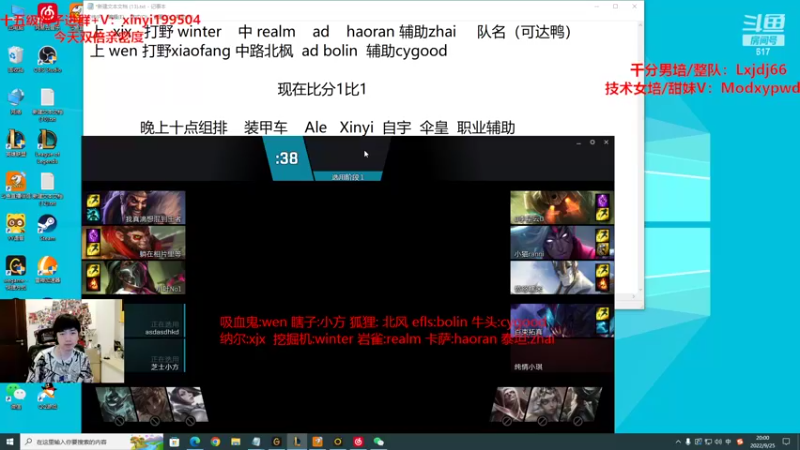Viewport: 800px width, 450px height.
Task: Click the Windows Start button
Action: (x=10, y=441)
